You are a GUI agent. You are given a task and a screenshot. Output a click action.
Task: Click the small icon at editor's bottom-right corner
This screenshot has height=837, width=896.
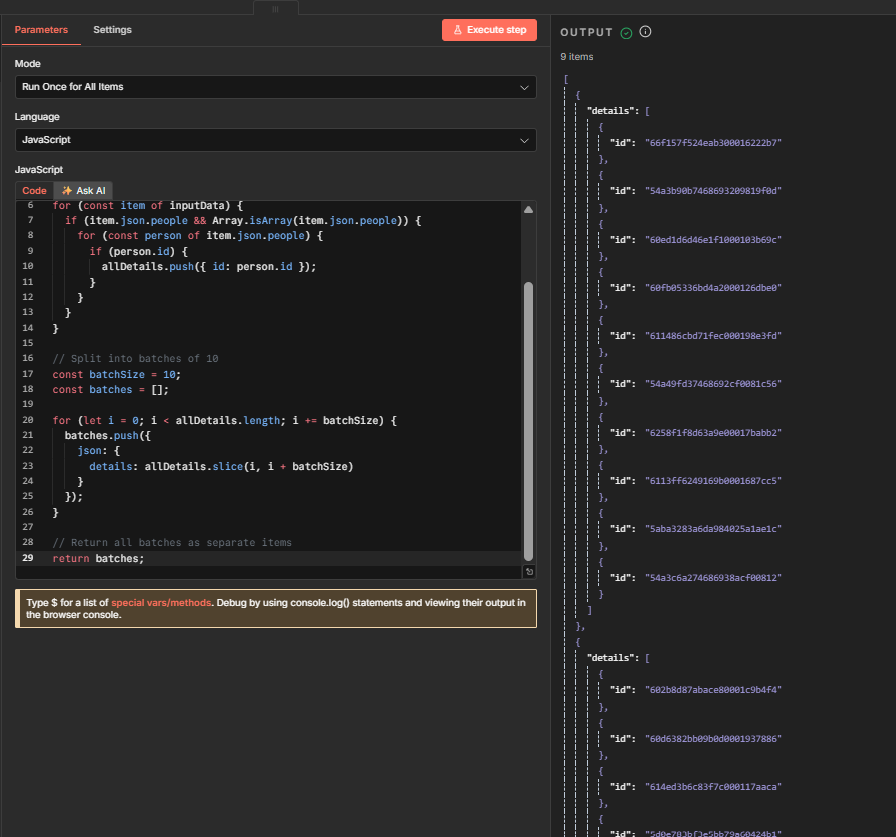click(529, 572)
